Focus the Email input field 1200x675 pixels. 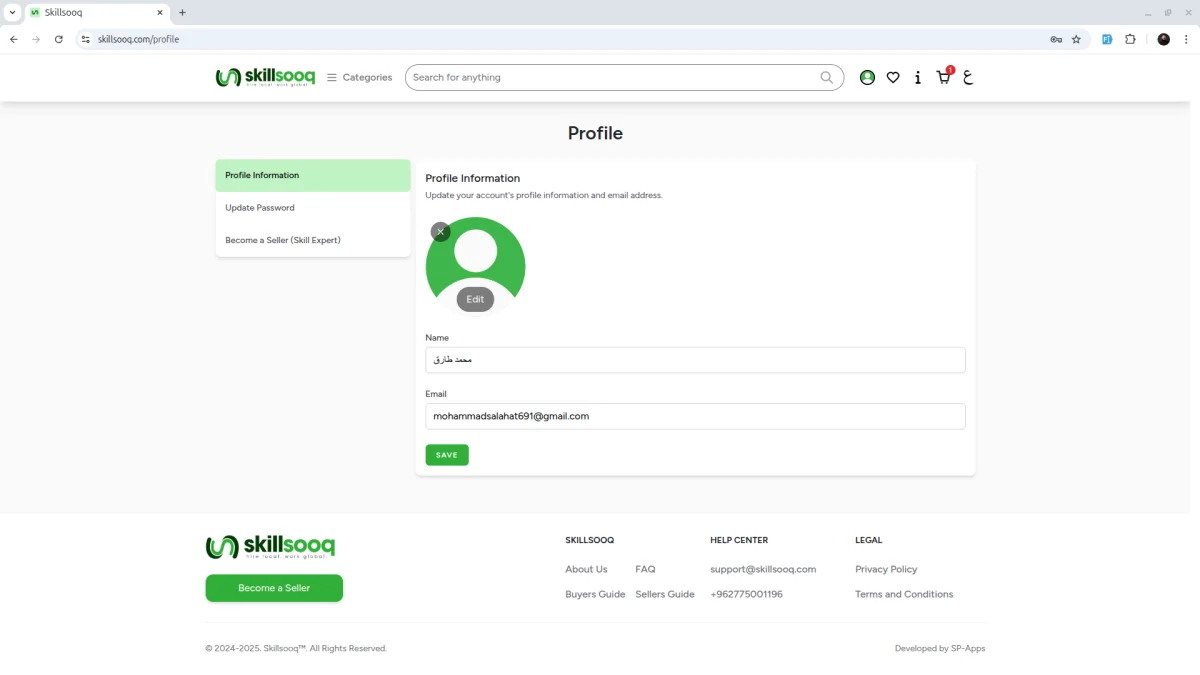click(x=695, y=416)
